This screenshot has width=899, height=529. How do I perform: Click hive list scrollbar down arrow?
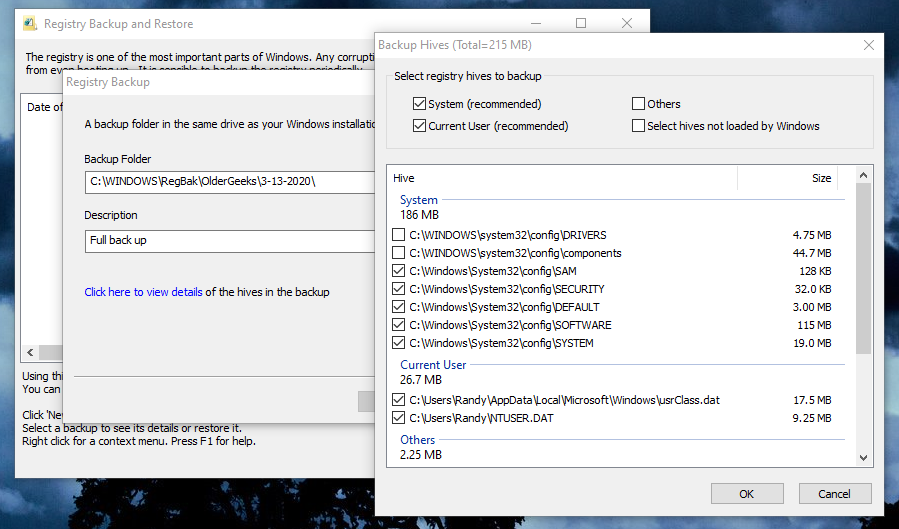(863, 458)
